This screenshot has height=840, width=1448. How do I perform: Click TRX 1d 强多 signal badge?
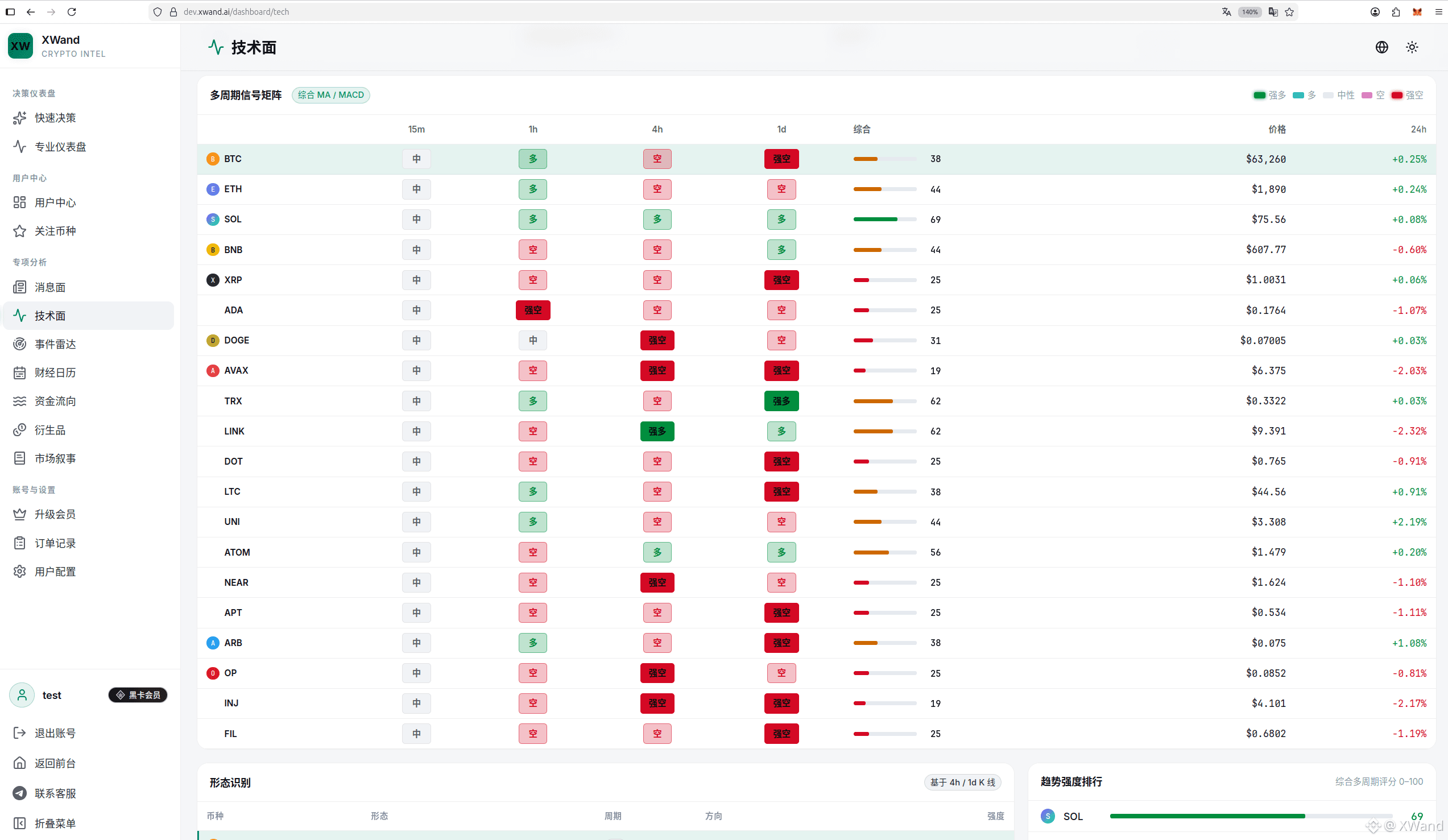781,401
